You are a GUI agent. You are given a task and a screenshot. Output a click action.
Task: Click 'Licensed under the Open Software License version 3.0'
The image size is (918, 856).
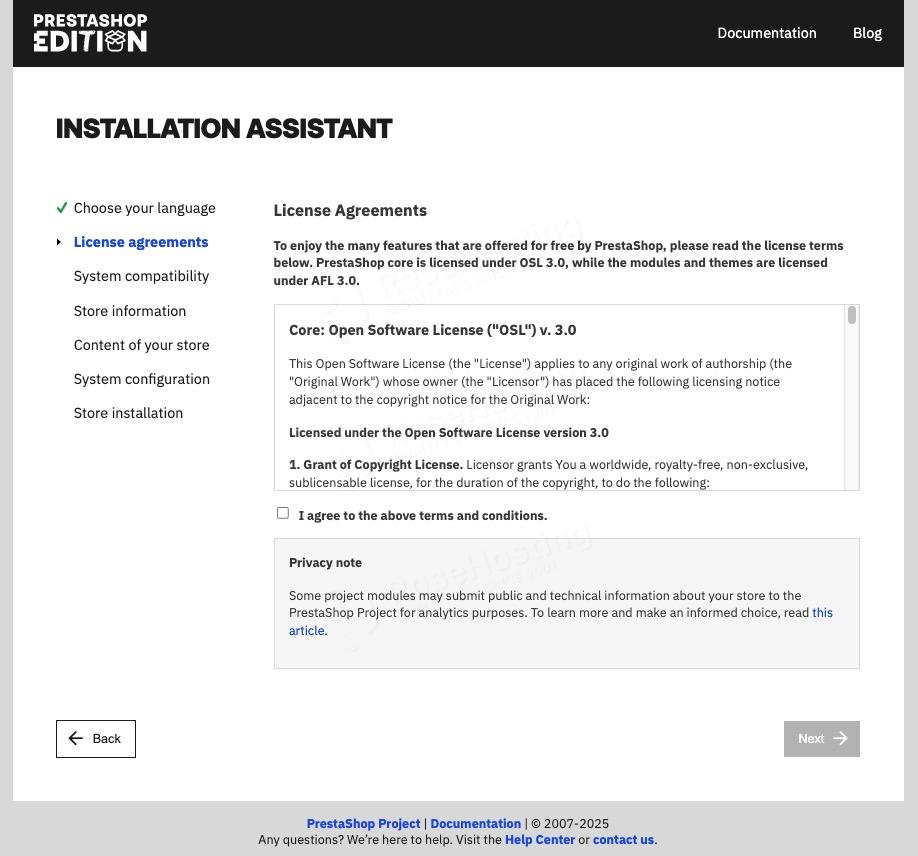coord(448,433)
